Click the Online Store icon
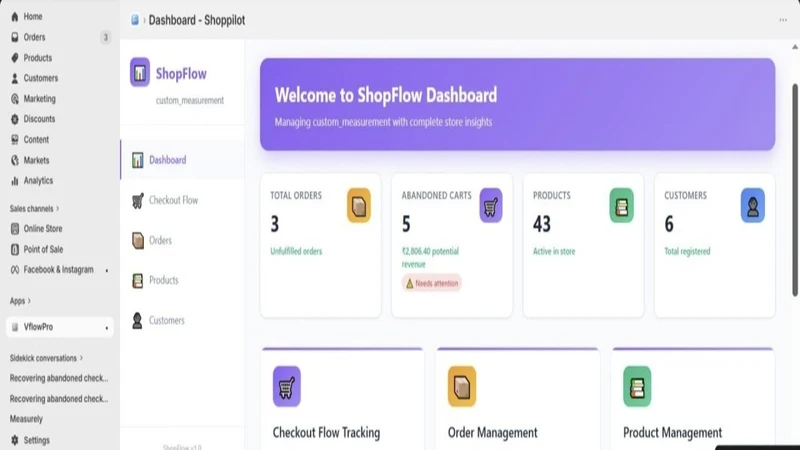This screenshot has height=450, width=800. pos(15,229)
